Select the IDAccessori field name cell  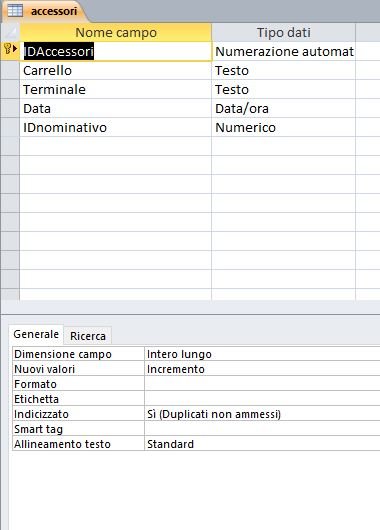coord(116,51)
